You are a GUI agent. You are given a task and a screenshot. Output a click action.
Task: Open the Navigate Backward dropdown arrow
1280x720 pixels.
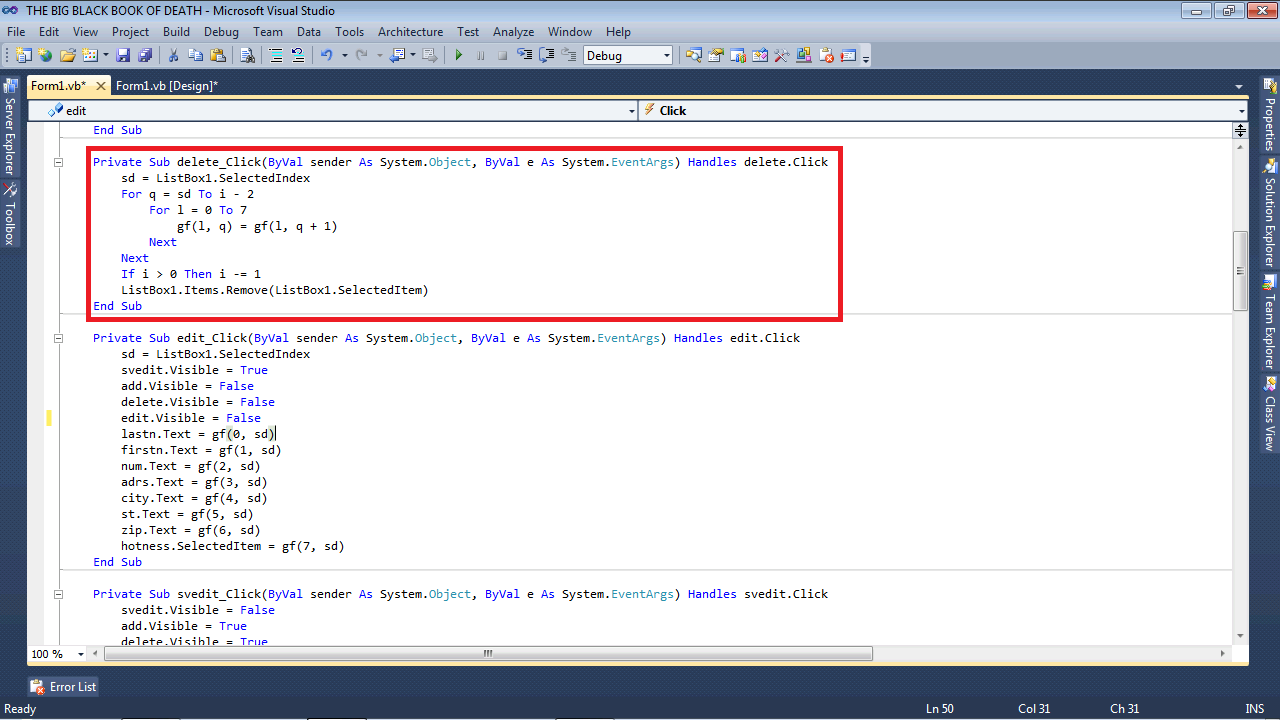pos(412,55)
